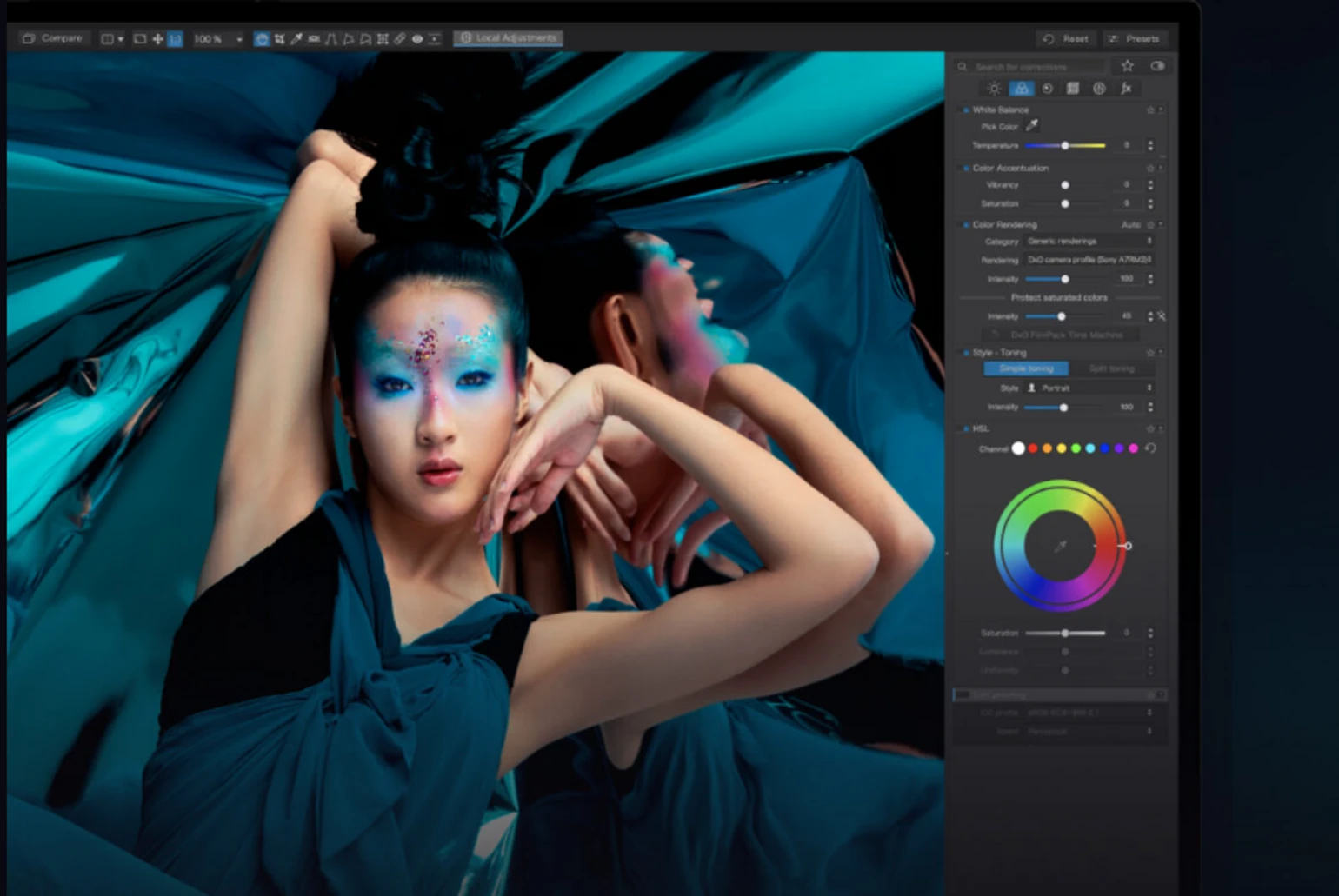
Task: Open the Light corrections sun icon tab
Action: (x=994, y=89)
